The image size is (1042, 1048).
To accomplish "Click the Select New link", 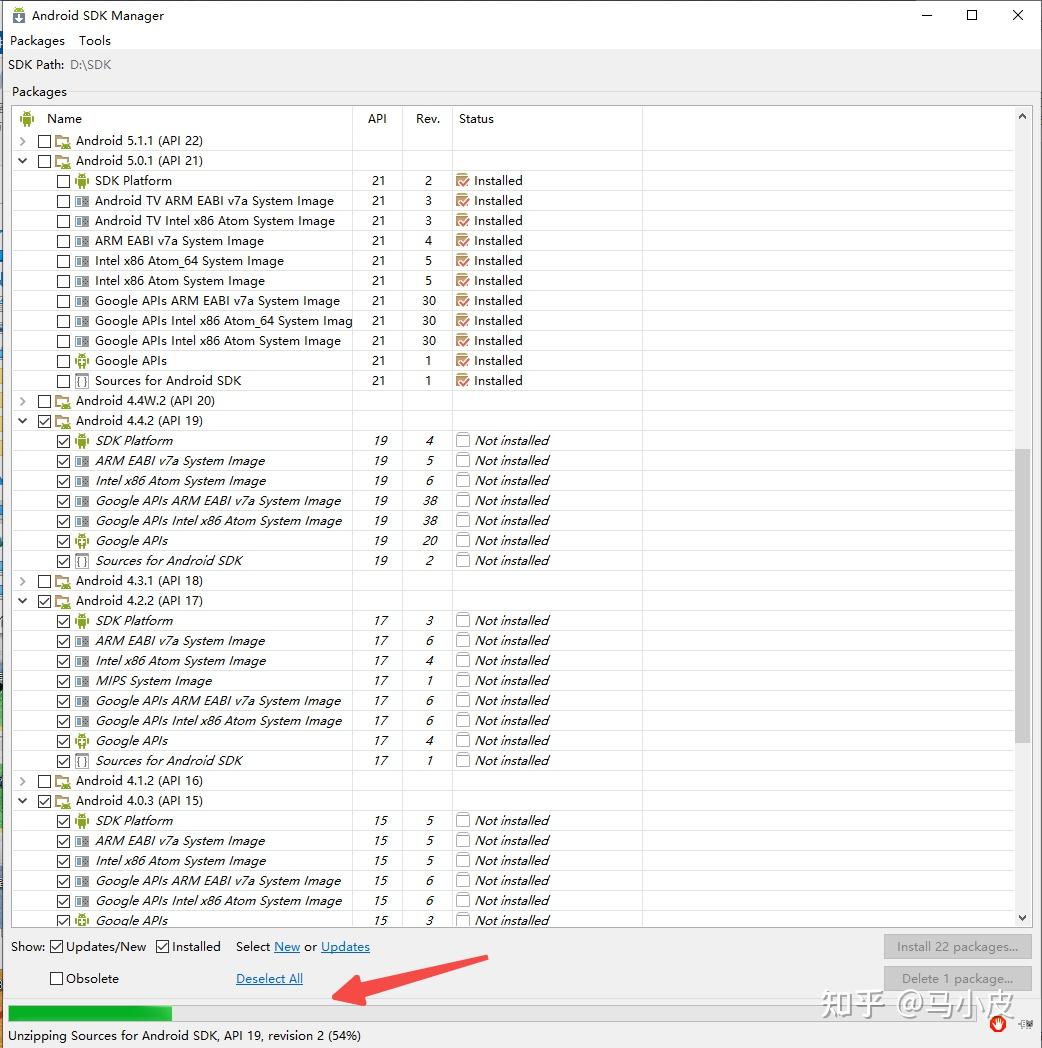I will [287, 947].
